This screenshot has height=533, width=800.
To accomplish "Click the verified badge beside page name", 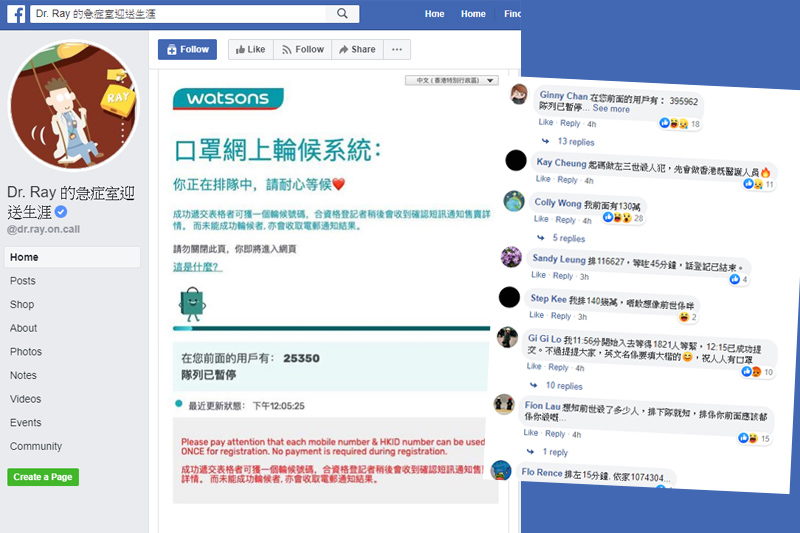I will (x=60, y=212).
